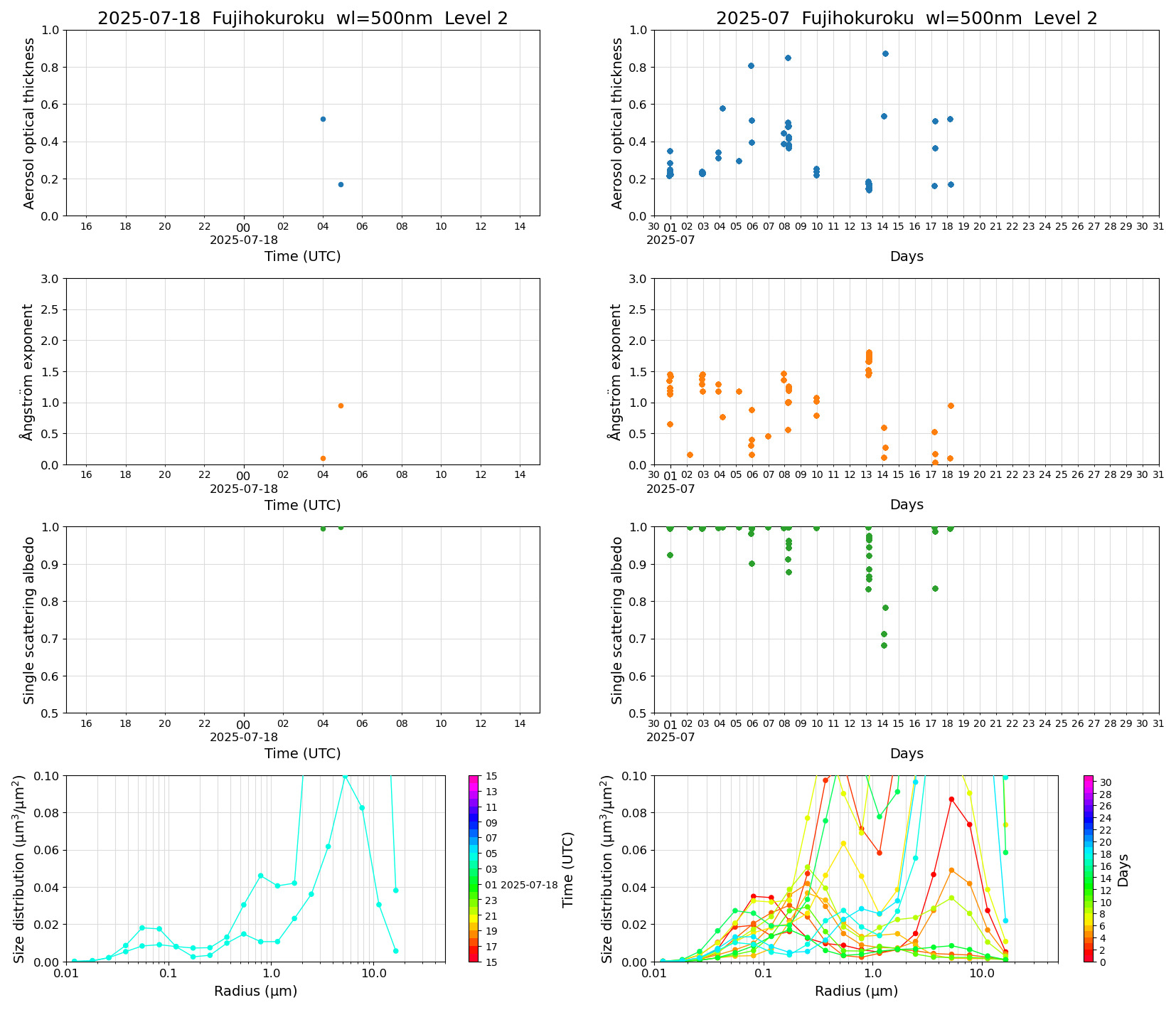Click the highest monthly AOT point on day 14

(885, 53)
